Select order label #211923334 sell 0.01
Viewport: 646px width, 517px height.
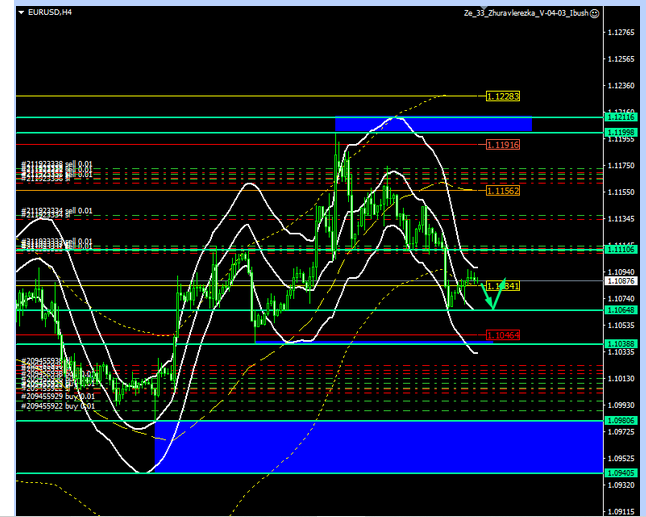tap(57, 211)
